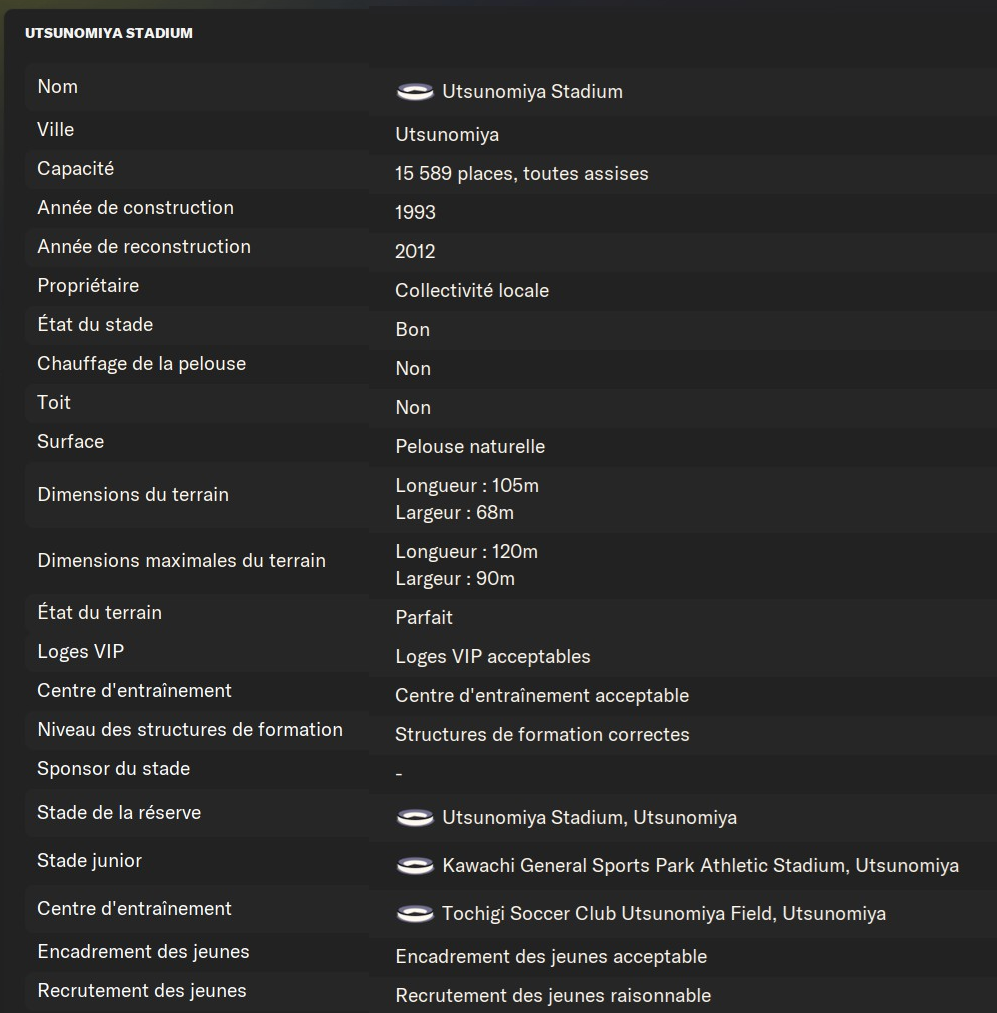
Task: Click the stadium icon in Stade de la réserve row
Action: click(414, 818)
